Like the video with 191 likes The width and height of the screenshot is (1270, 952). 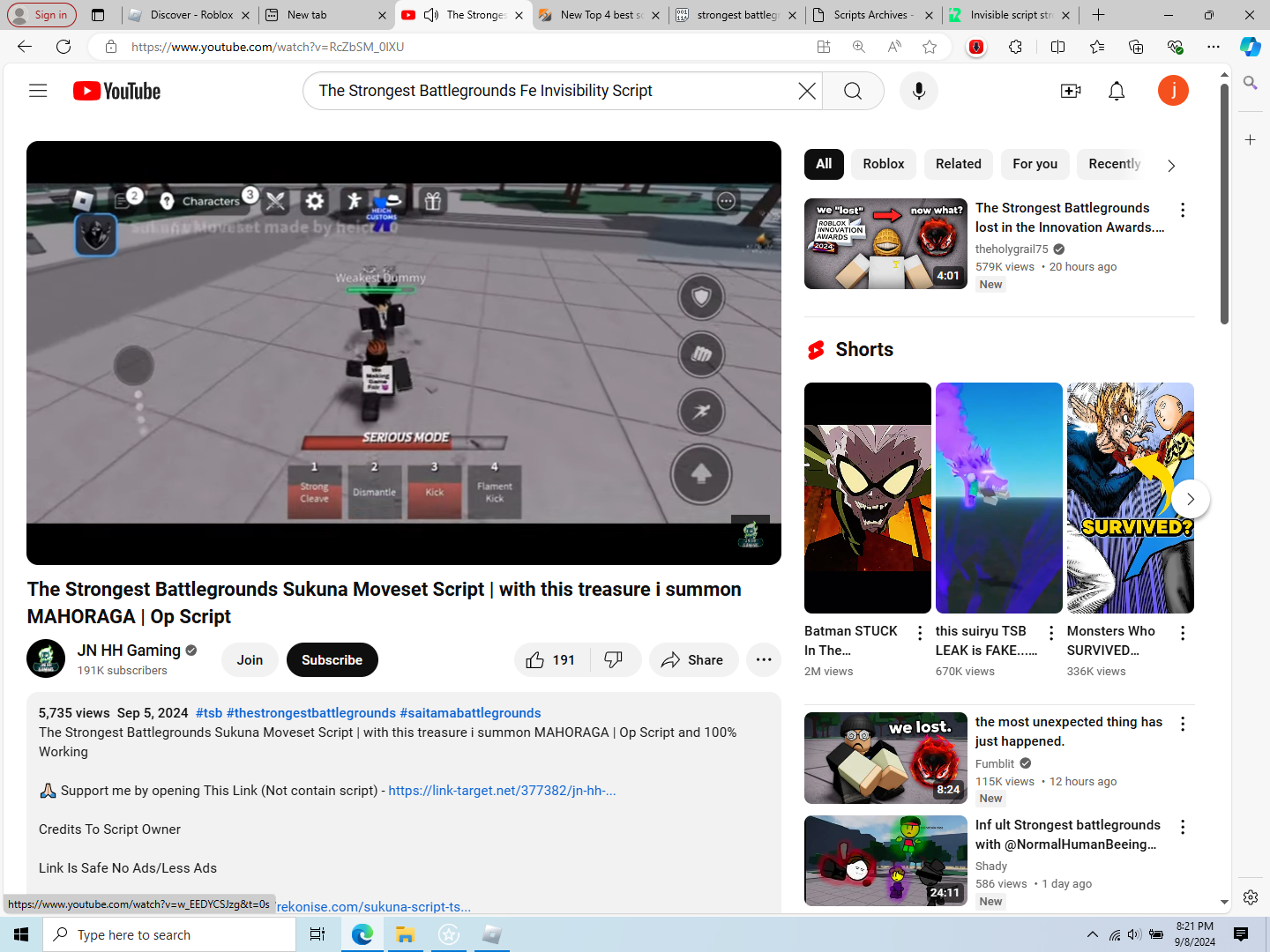coord(551,660)
